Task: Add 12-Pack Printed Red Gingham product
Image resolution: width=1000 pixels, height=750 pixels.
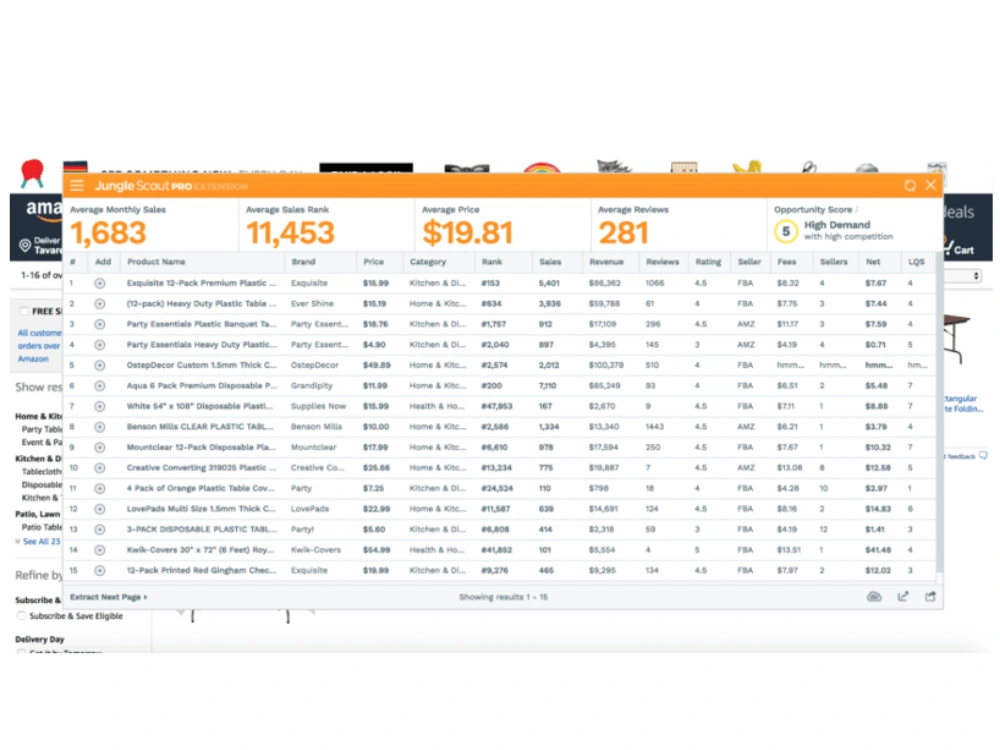Action: click(x=99, y=571)
